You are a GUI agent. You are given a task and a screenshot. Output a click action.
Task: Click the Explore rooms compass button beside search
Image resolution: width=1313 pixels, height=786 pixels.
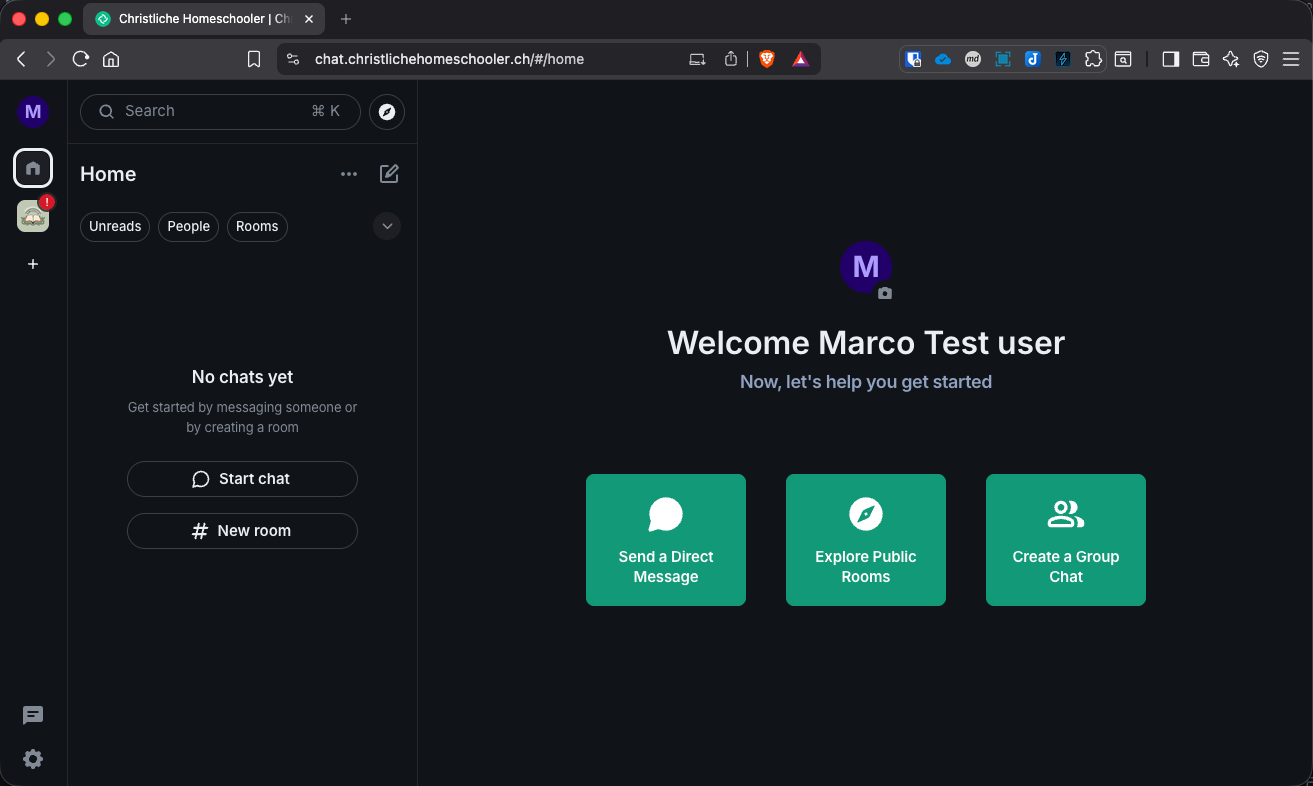[387, 111]
